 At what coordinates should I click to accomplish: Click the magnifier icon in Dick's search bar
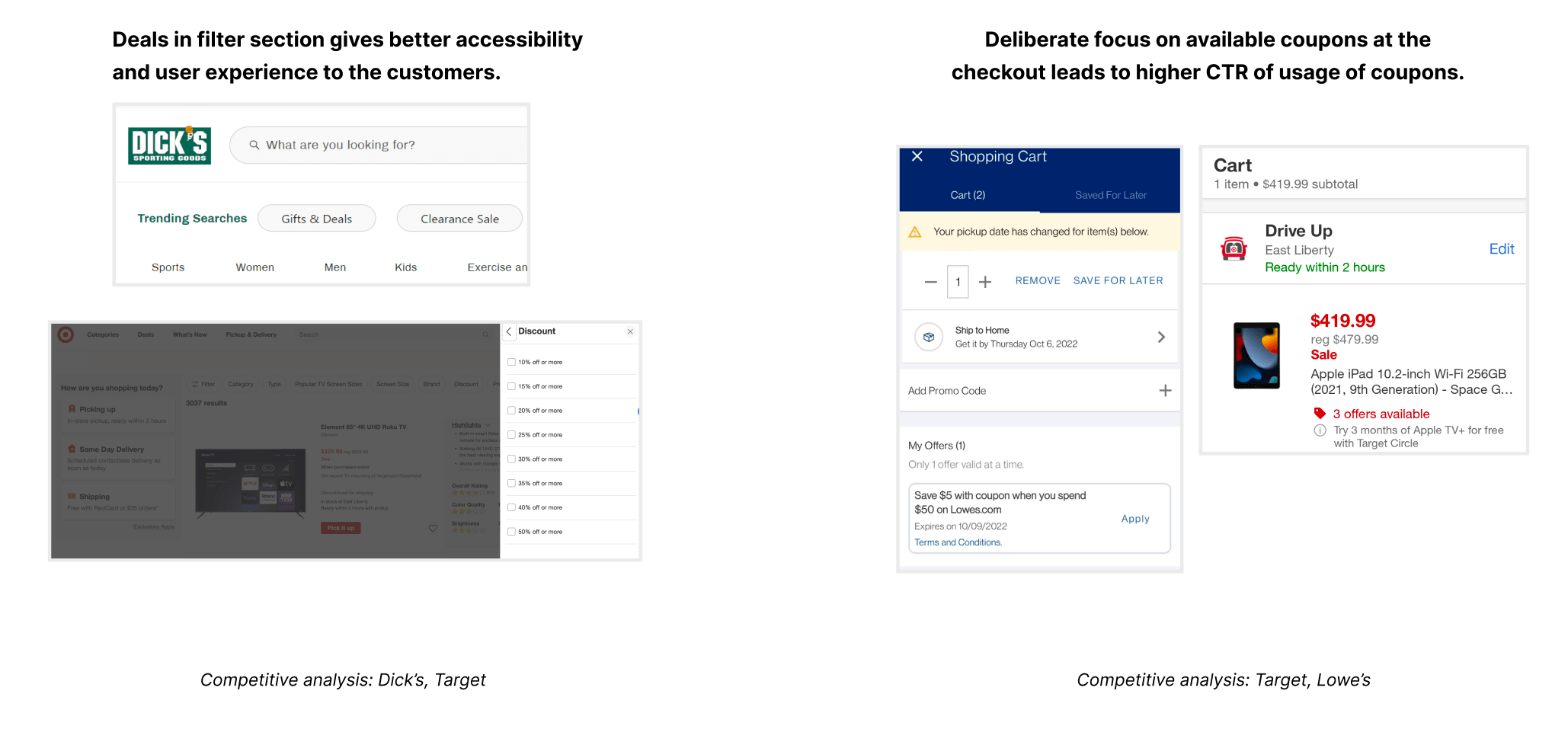coord(254,145)
